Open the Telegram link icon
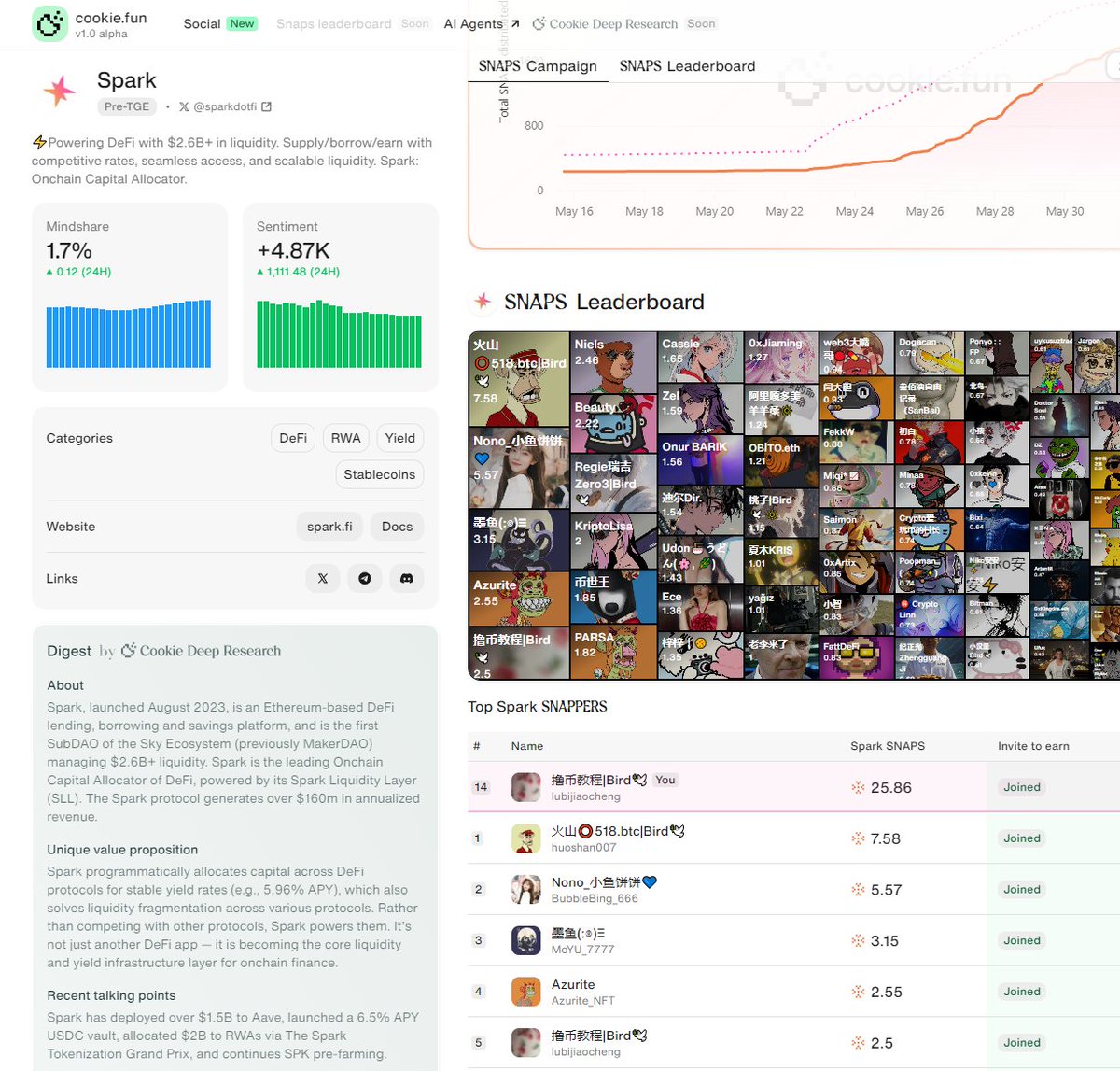Viewport: 1120px width, 1071px height. tap(365, 579)
